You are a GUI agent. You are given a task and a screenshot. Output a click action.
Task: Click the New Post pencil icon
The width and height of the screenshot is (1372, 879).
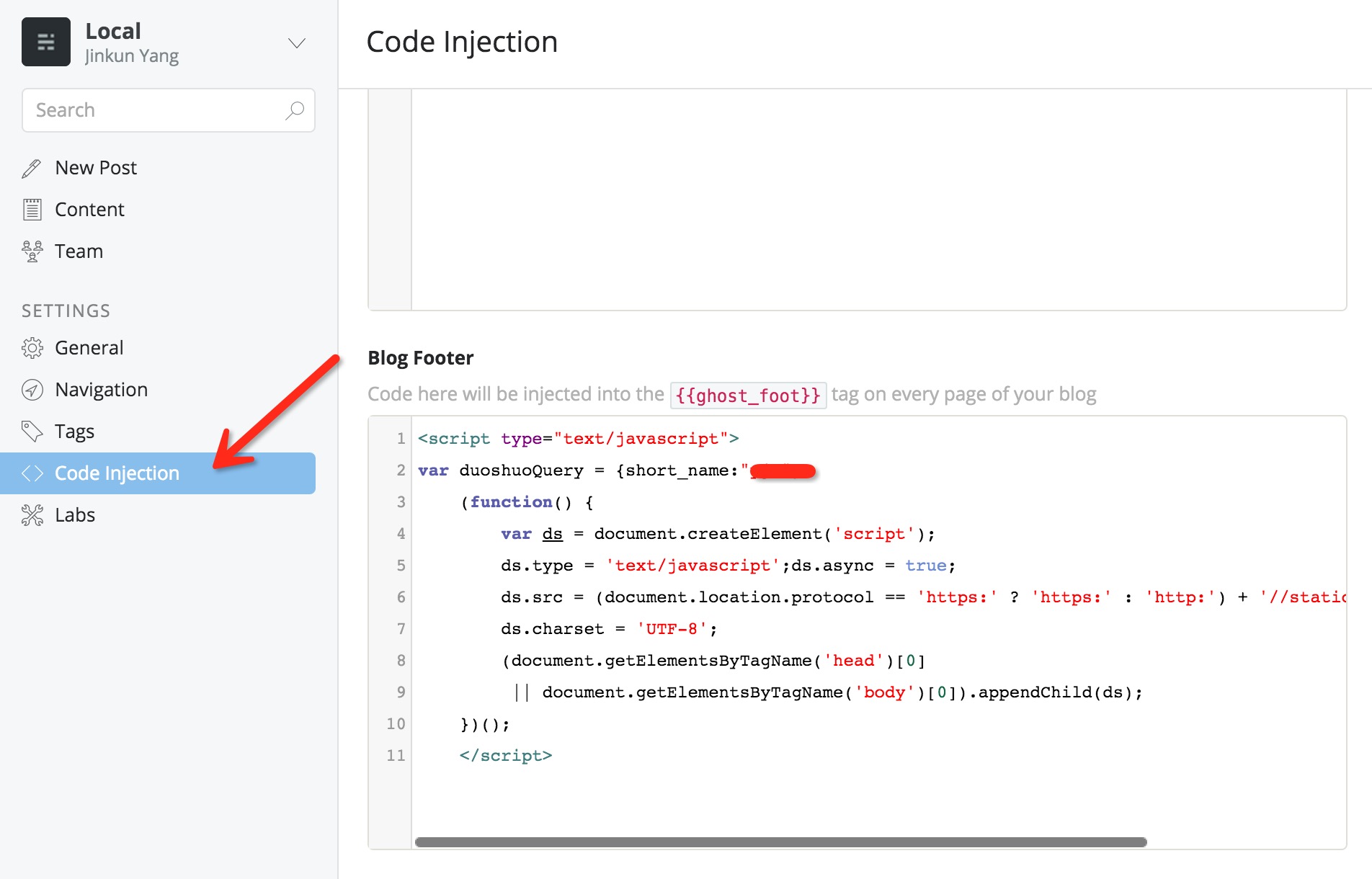tap(32, 169)
